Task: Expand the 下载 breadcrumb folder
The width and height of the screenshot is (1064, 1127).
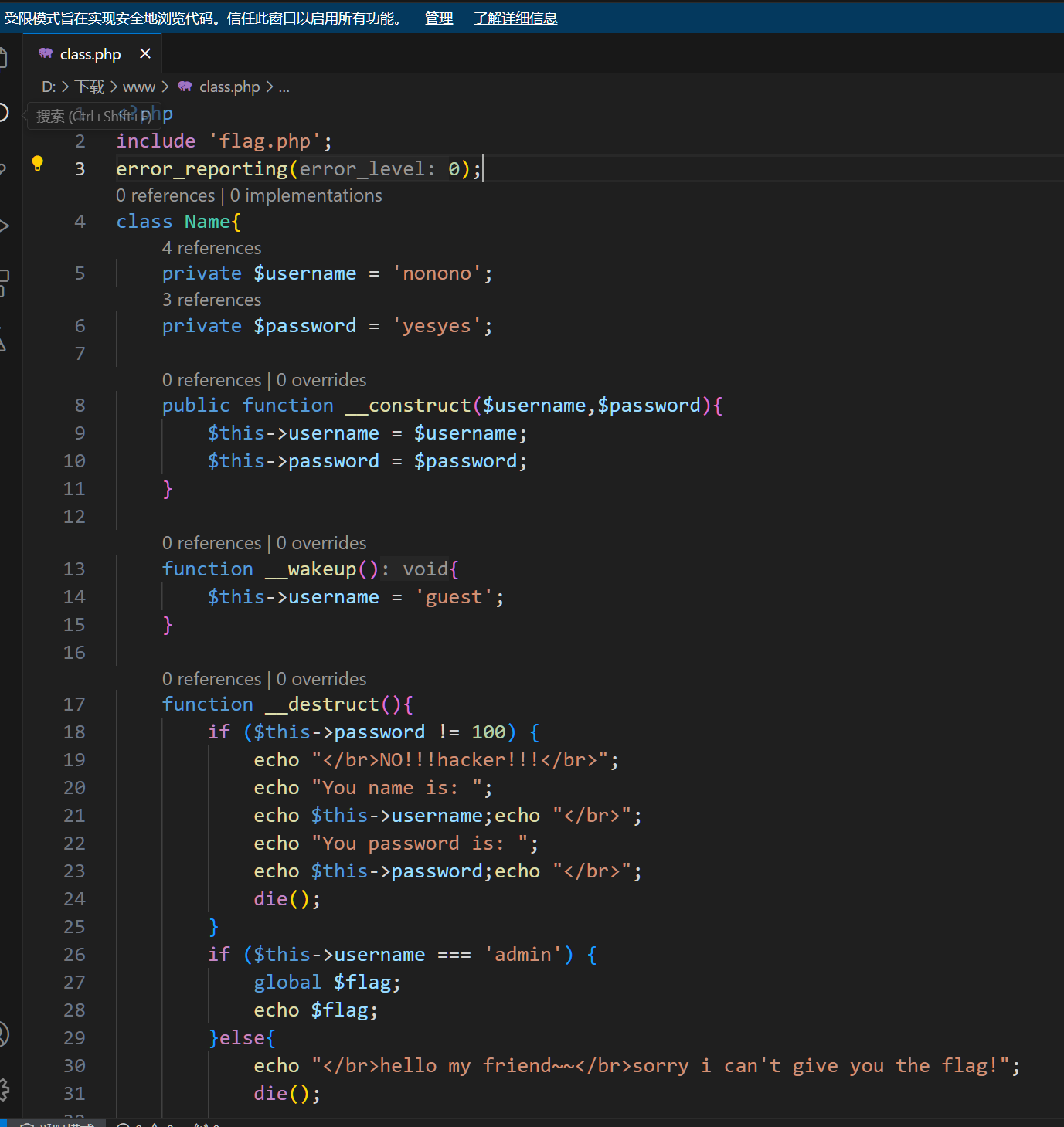Action: 90,87
